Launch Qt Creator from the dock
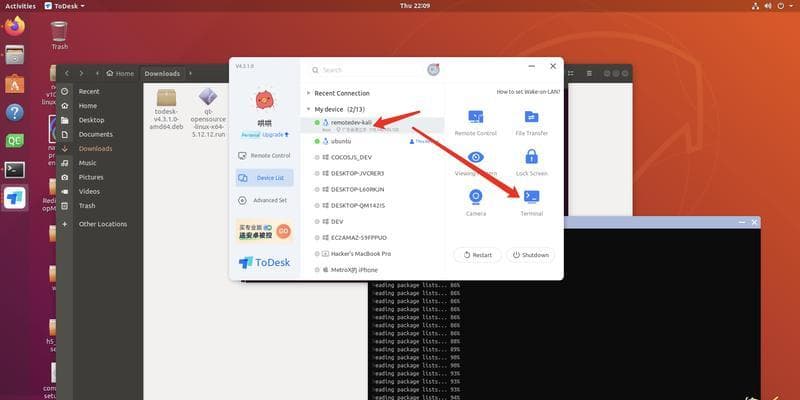 [15, 141]
